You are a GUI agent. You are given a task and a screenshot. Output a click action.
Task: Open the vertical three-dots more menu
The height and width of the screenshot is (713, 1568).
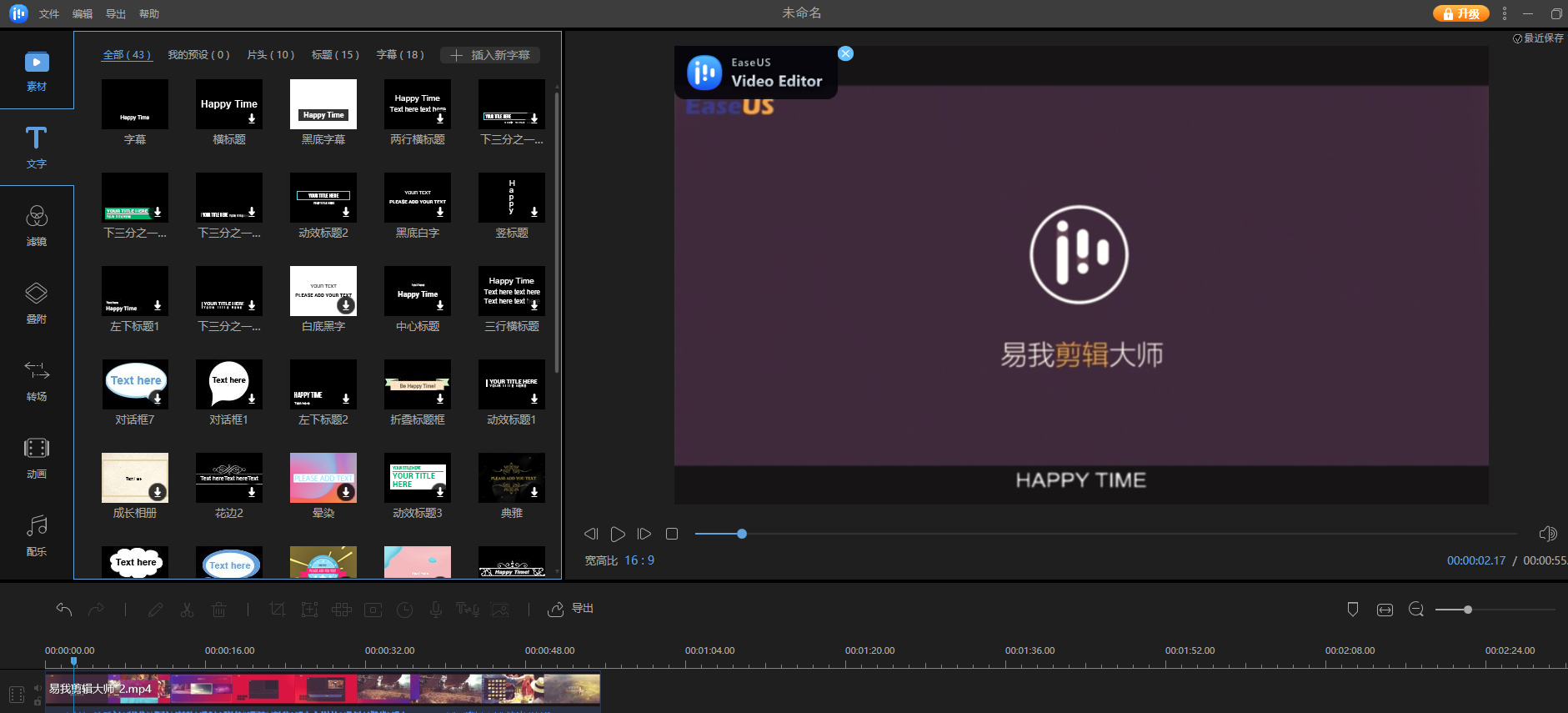[1505, 13]
